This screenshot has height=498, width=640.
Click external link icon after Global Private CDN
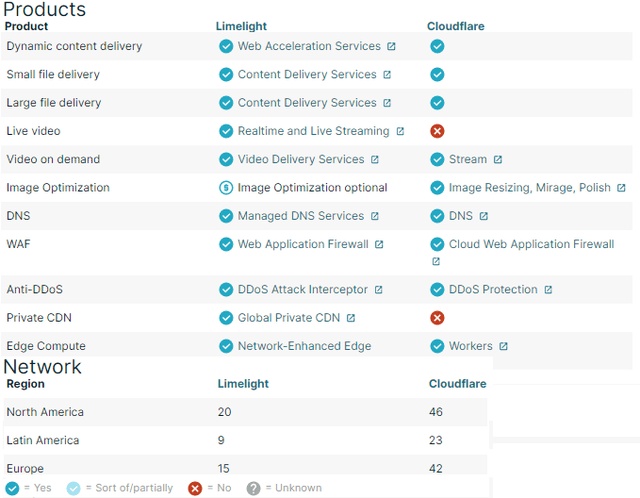(x=351, y=318)
